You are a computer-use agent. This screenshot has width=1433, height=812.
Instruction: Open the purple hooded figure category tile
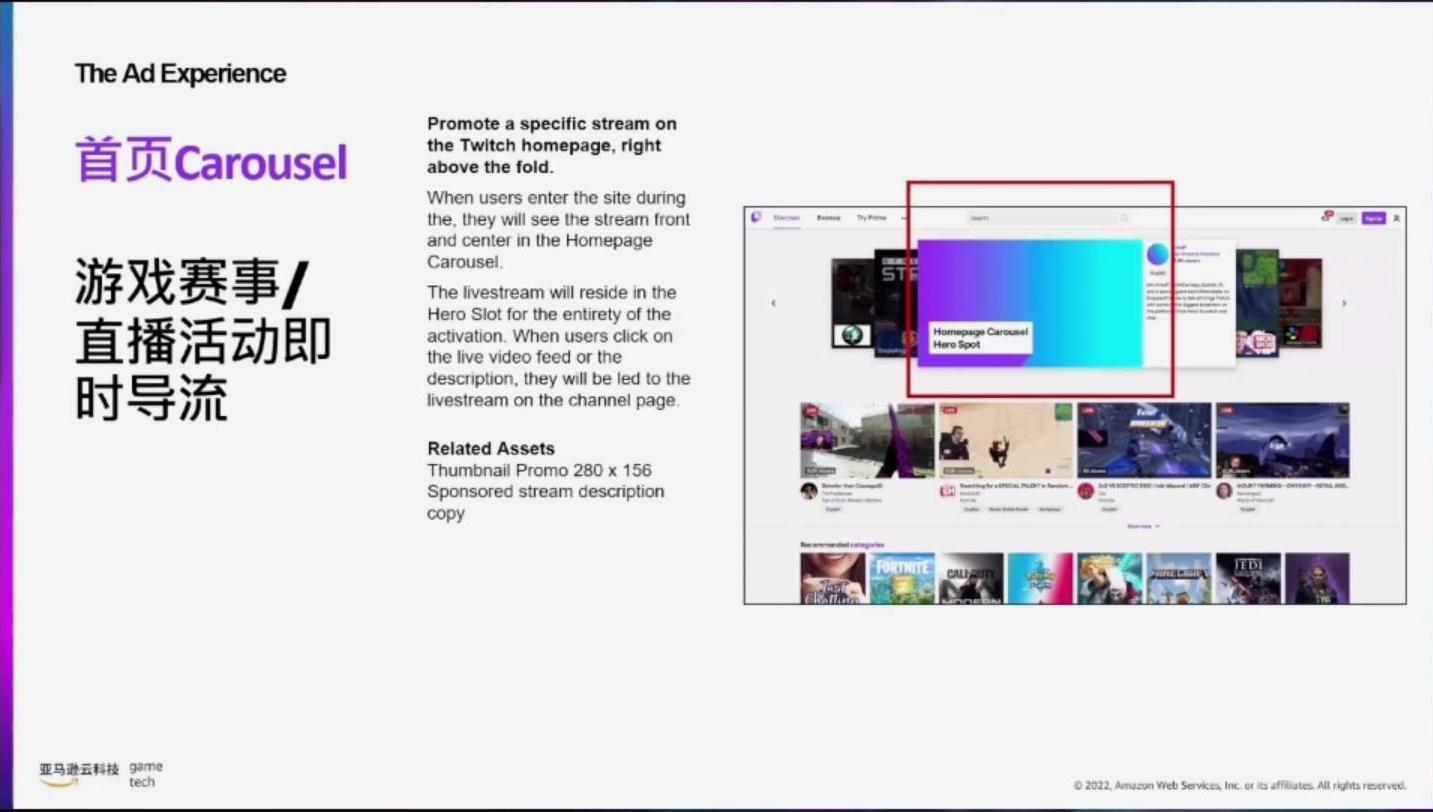[1317, 578]
